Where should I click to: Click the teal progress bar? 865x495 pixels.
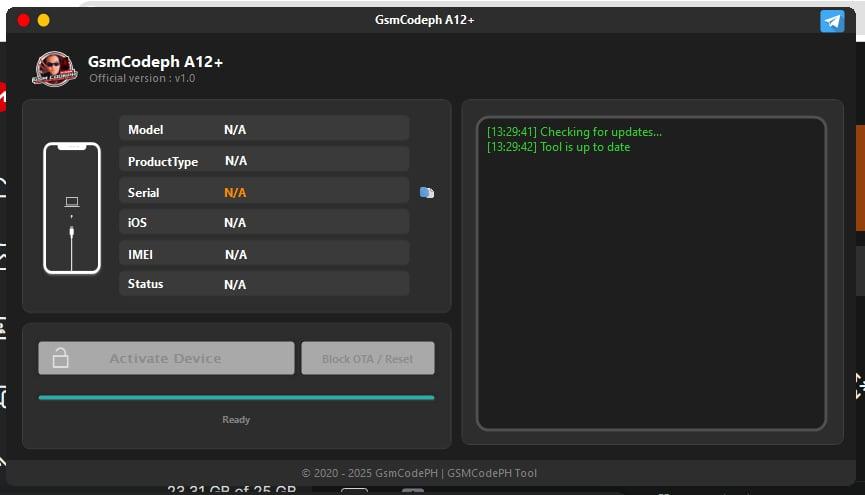236,397
